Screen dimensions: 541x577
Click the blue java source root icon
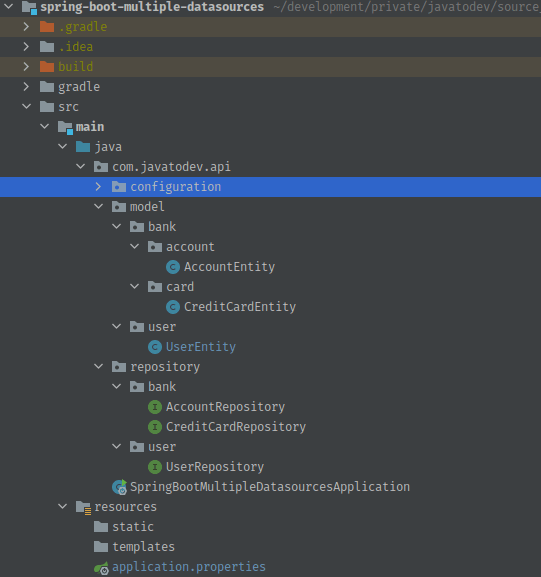pos(83,147)
